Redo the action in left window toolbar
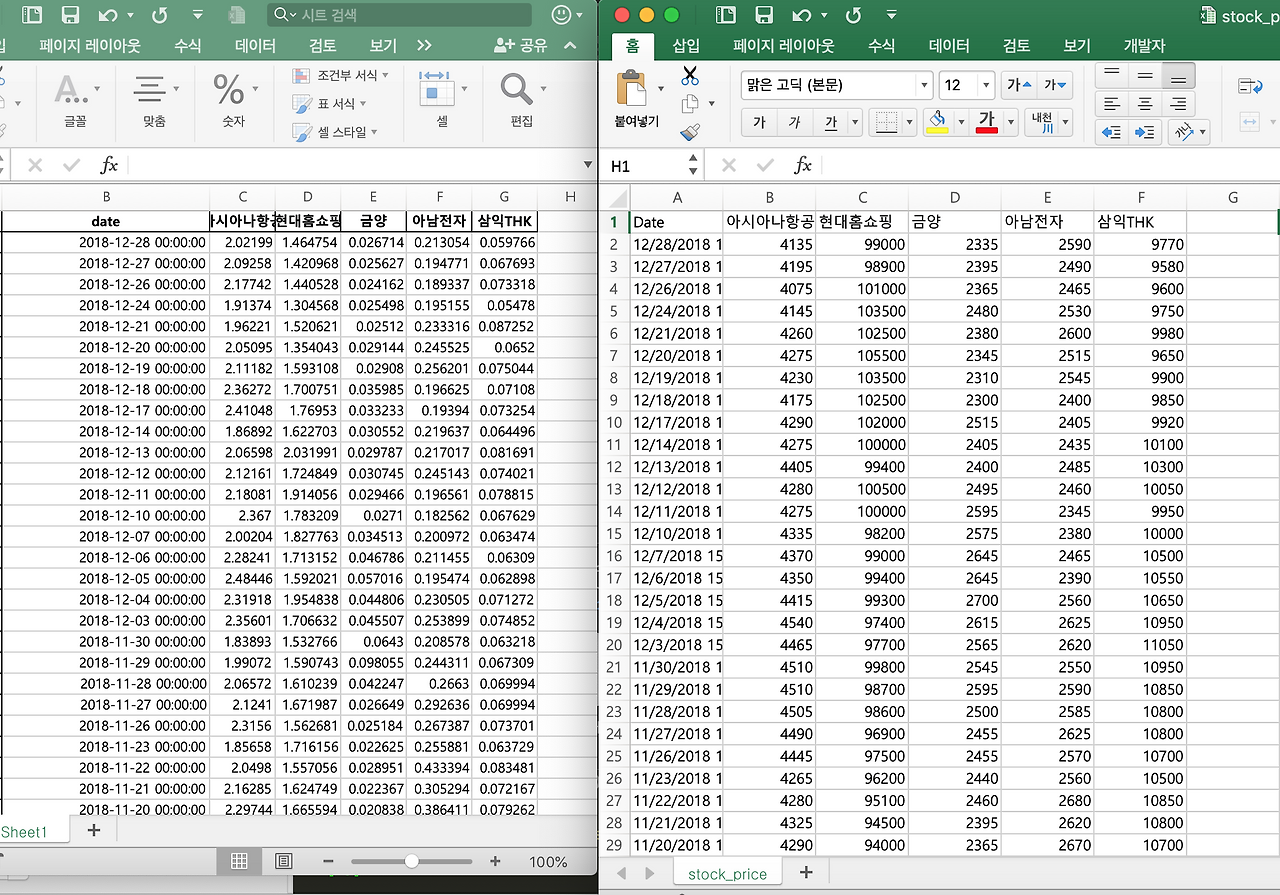1280x895 pixels. (x=158, y=15)
